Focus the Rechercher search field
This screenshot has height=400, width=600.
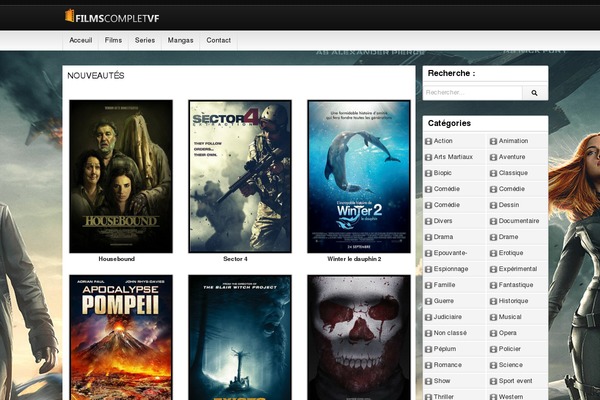pyautogui.click(x=473, y=93)
